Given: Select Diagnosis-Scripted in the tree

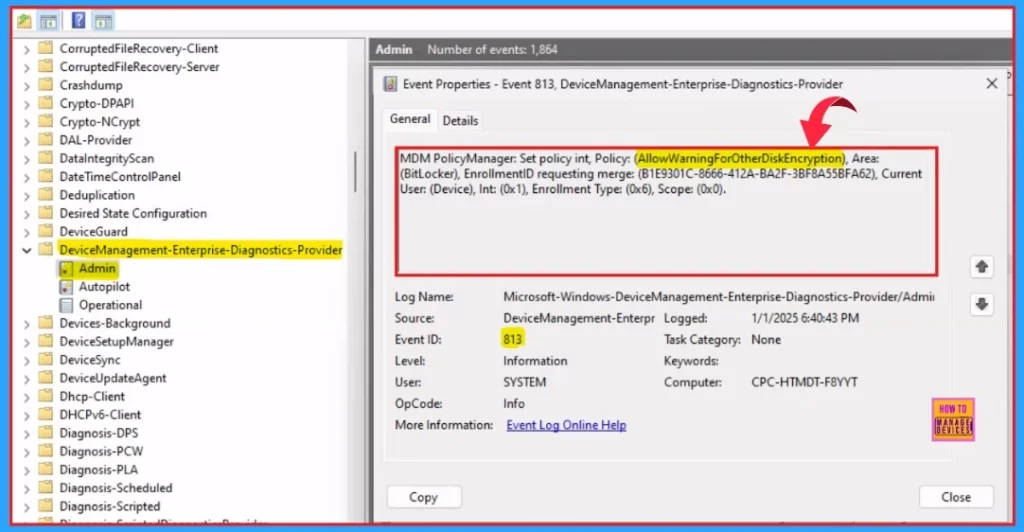Looking at the screenshot, I should tap(110, 506).
